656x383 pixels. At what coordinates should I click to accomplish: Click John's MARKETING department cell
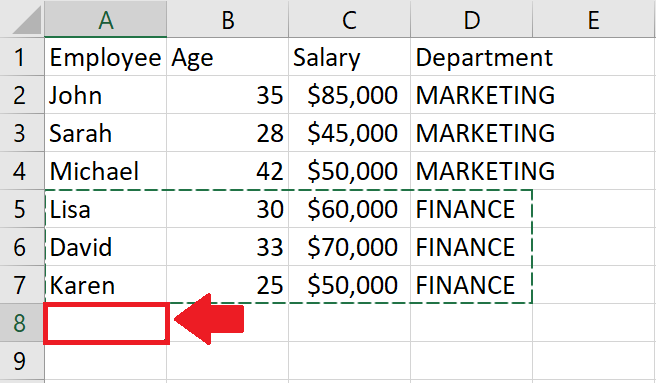pos(472,95)
